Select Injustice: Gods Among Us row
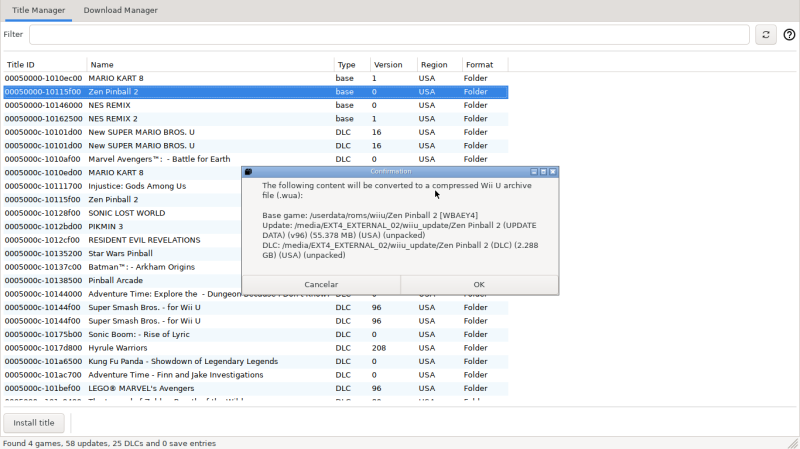800x449 pixels. pyautogui.click(x=122, y=186)
